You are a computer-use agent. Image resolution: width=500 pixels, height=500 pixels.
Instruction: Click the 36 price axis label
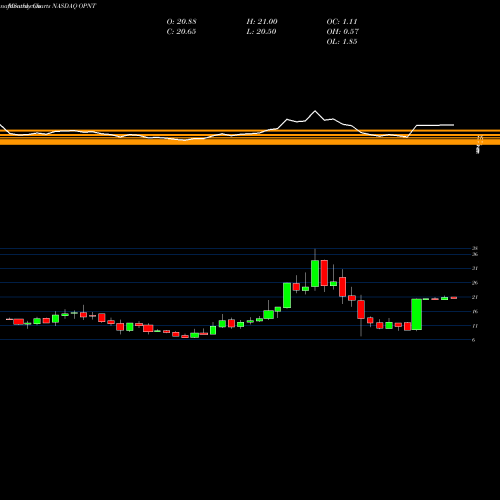[475, 254]
